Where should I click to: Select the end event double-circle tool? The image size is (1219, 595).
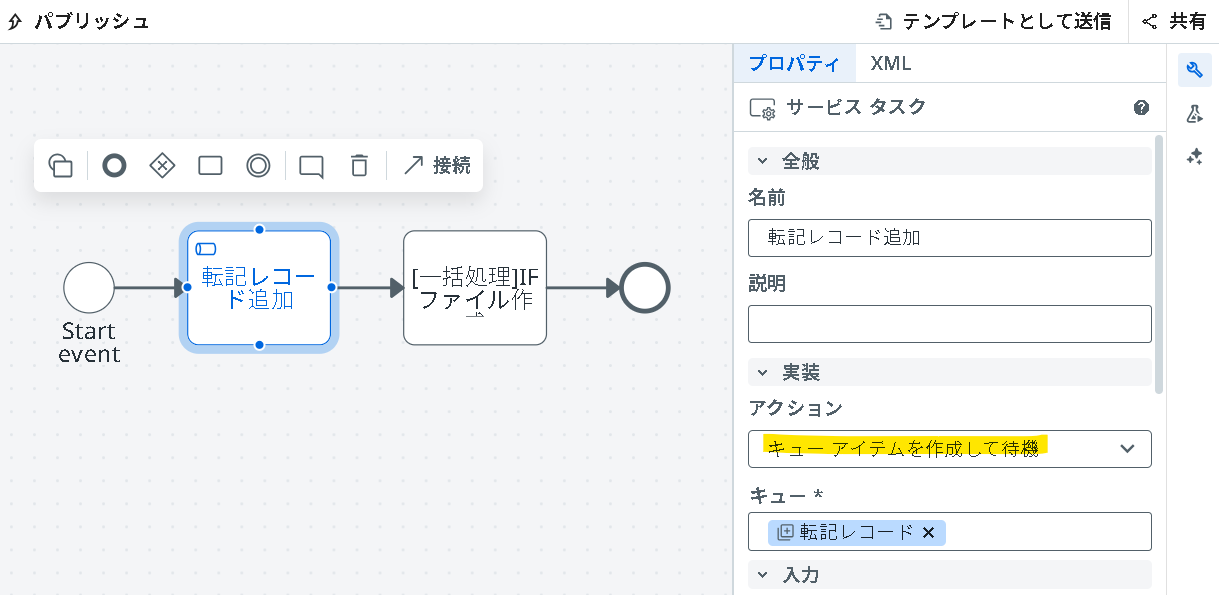[x=258, y=165]
